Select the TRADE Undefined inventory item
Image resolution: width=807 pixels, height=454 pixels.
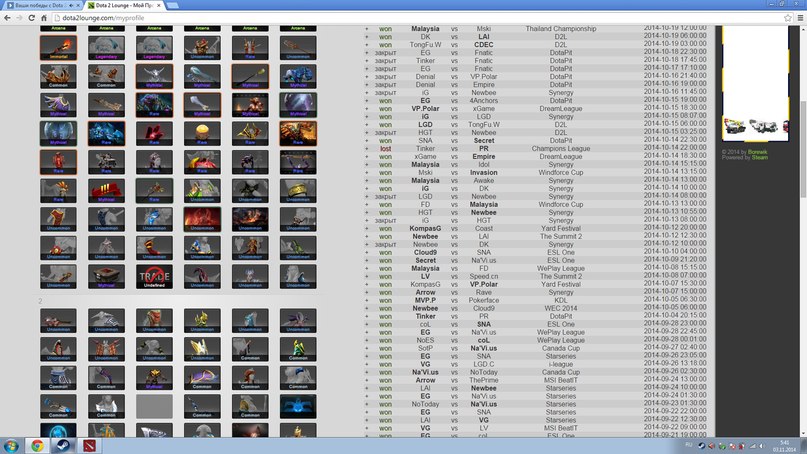point(154,277)
